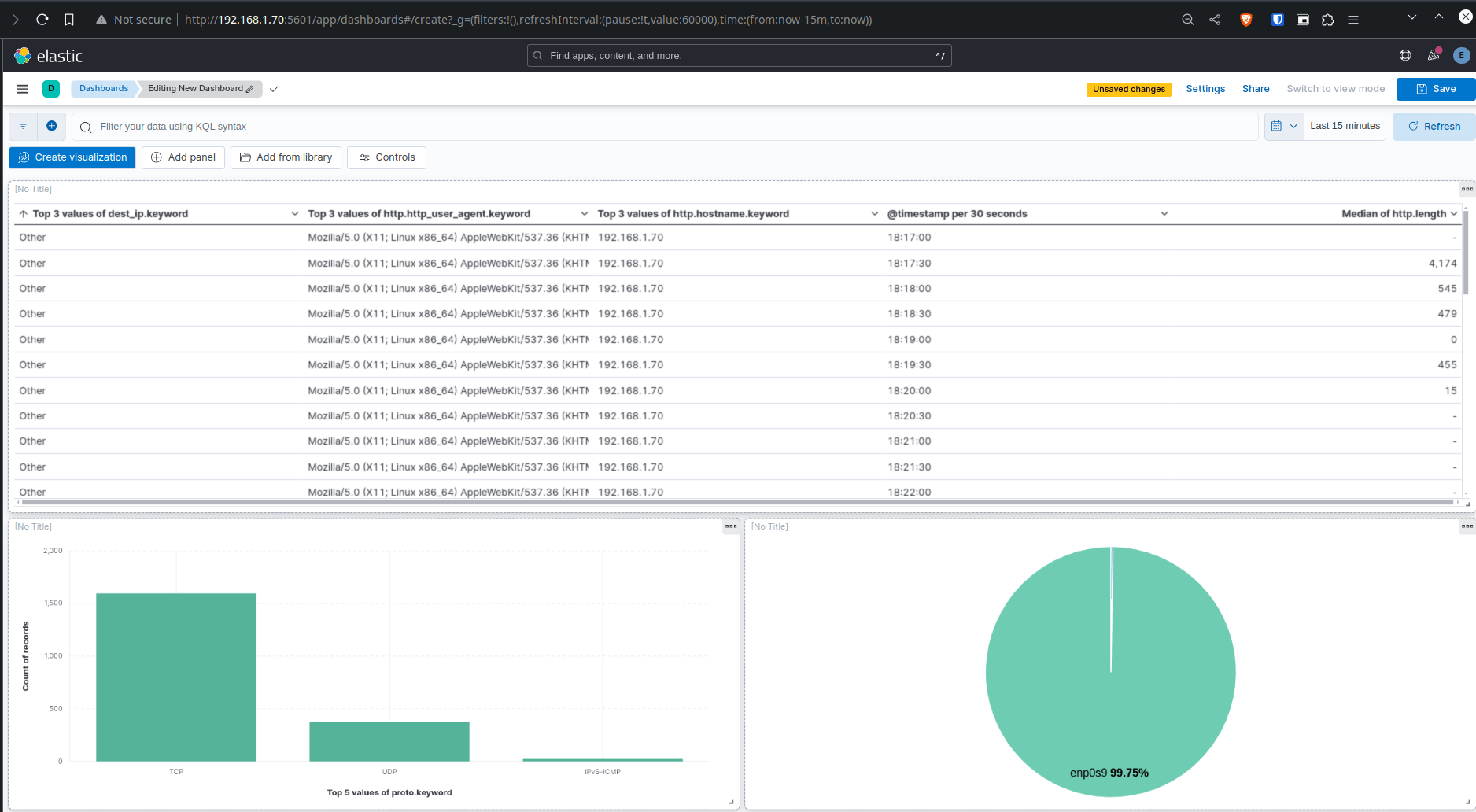Click the add filter plus icon

tap(52, 126)
